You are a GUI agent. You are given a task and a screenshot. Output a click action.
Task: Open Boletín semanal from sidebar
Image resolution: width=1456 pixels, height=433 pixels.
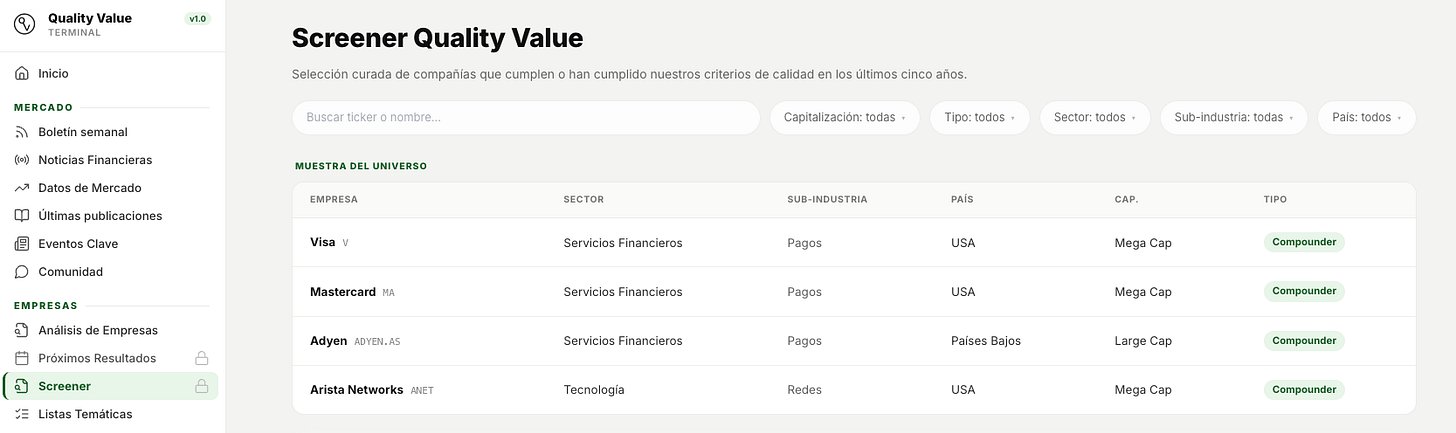(x=111, y=132)
